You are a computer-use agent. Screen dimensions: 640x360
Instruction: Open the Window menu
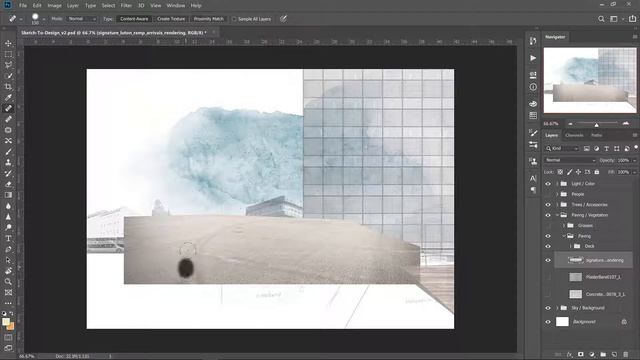176,6
